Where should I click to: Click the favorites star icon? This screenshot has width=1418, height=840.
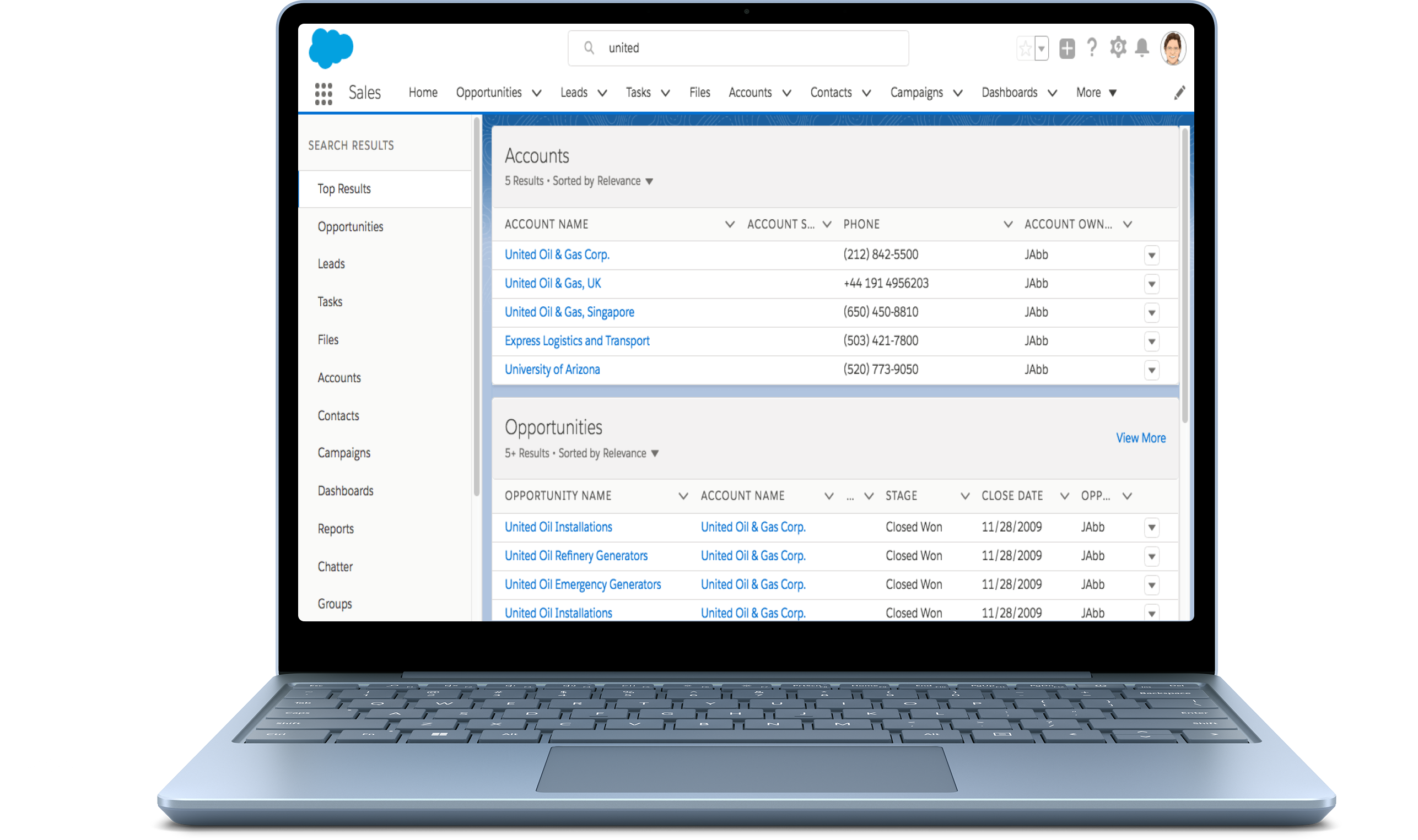click(x=1025, y=48)
